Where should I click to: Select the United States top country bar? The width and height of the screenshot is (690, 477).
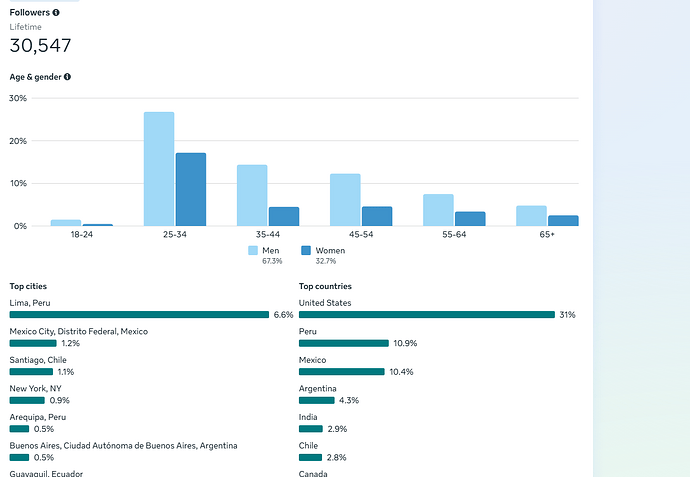tap(426, 314)
